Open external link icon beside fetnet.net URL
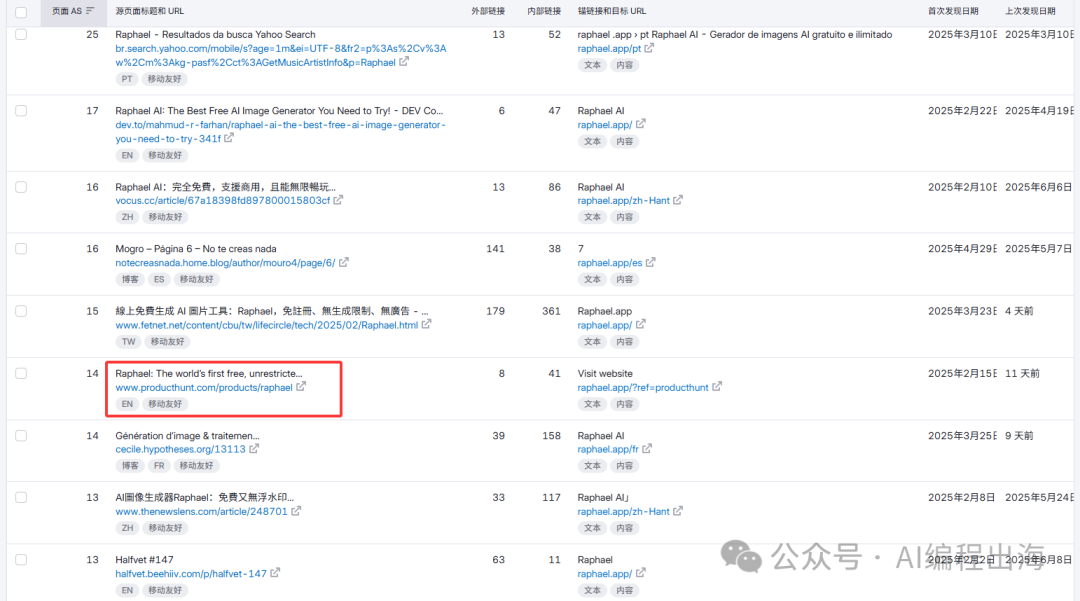The height and width of the screenshot is (601, 1080). (x=426, y=325)
